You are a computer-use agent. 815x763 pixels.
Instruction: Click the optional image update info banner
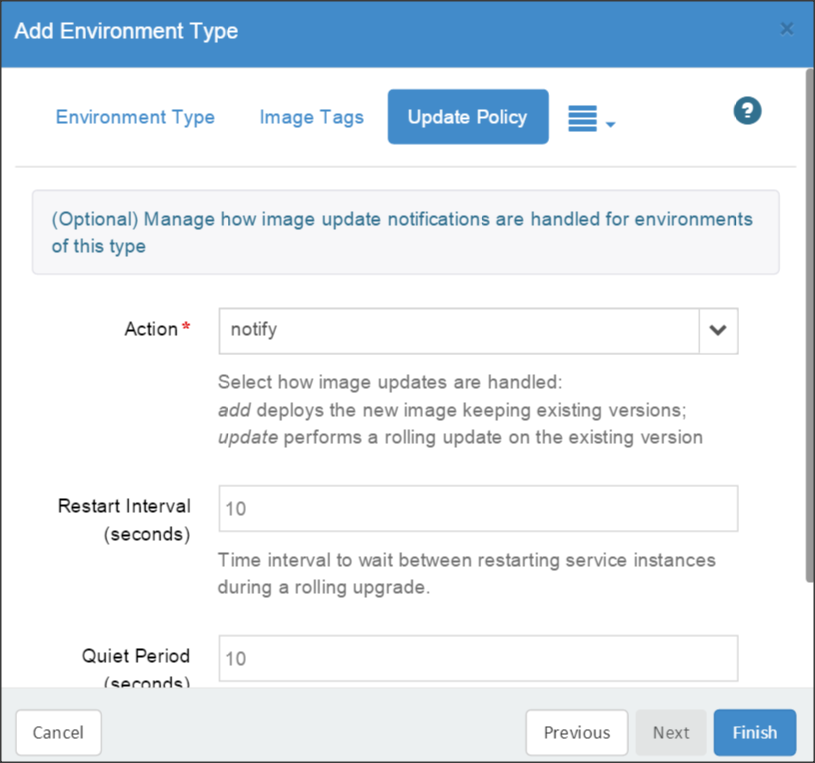[x=405, y=232]
